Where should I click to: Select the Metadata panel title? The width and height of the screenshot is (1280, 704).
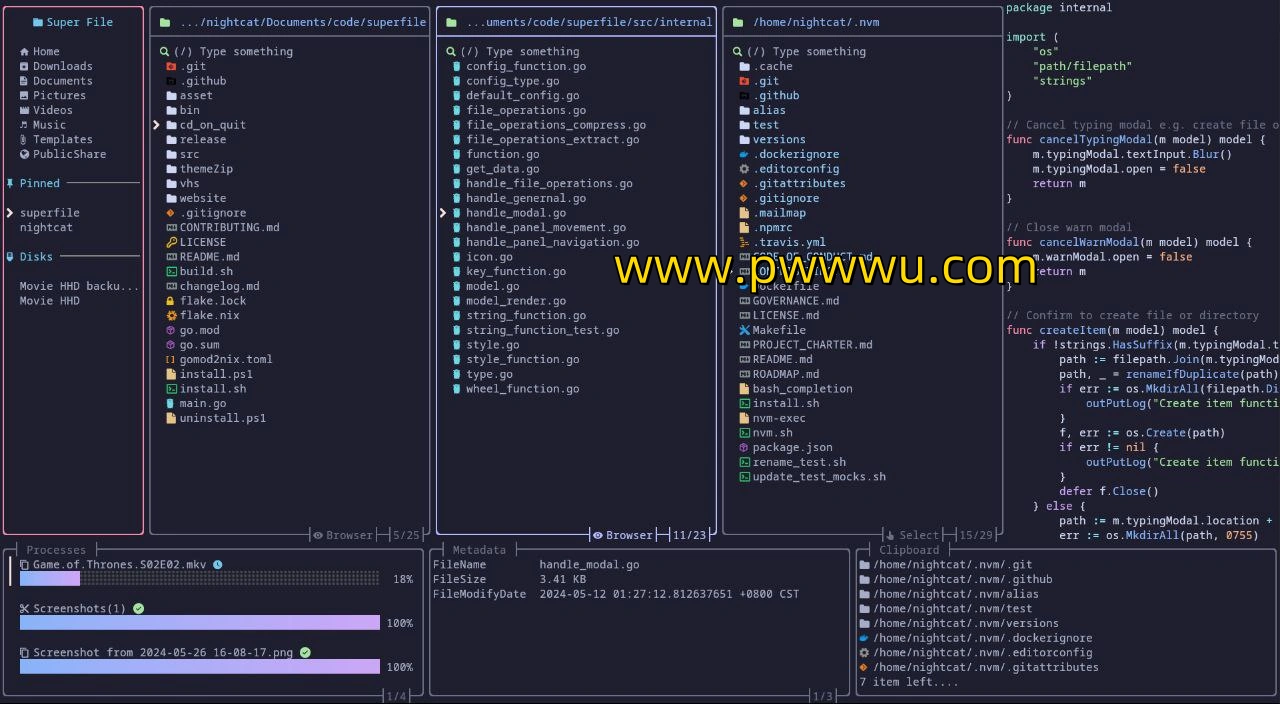pos(479,550)
